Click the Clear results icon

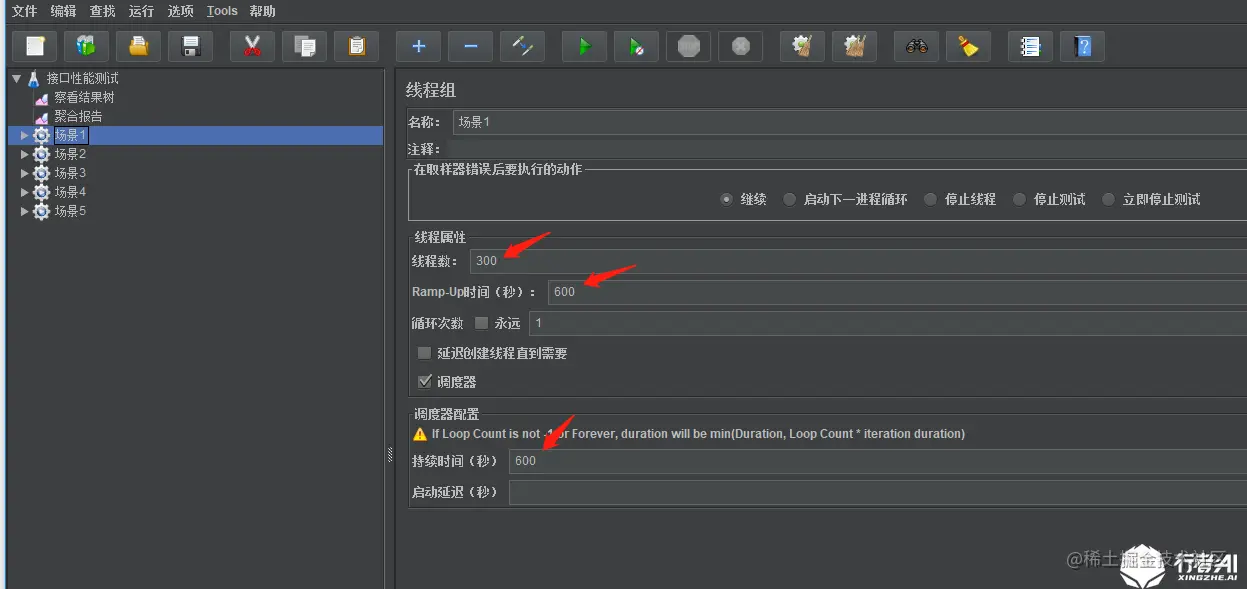pos(802,46)
